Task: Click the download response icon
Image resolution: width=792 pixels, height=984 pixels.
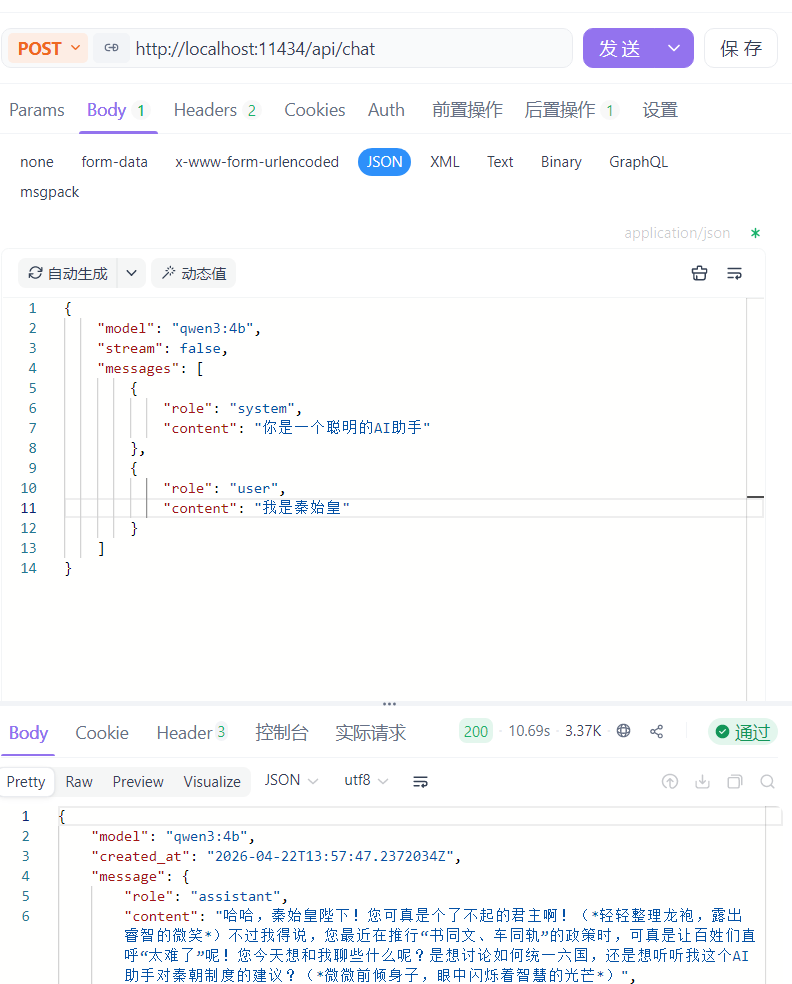Action: click(x=702, y=781)
